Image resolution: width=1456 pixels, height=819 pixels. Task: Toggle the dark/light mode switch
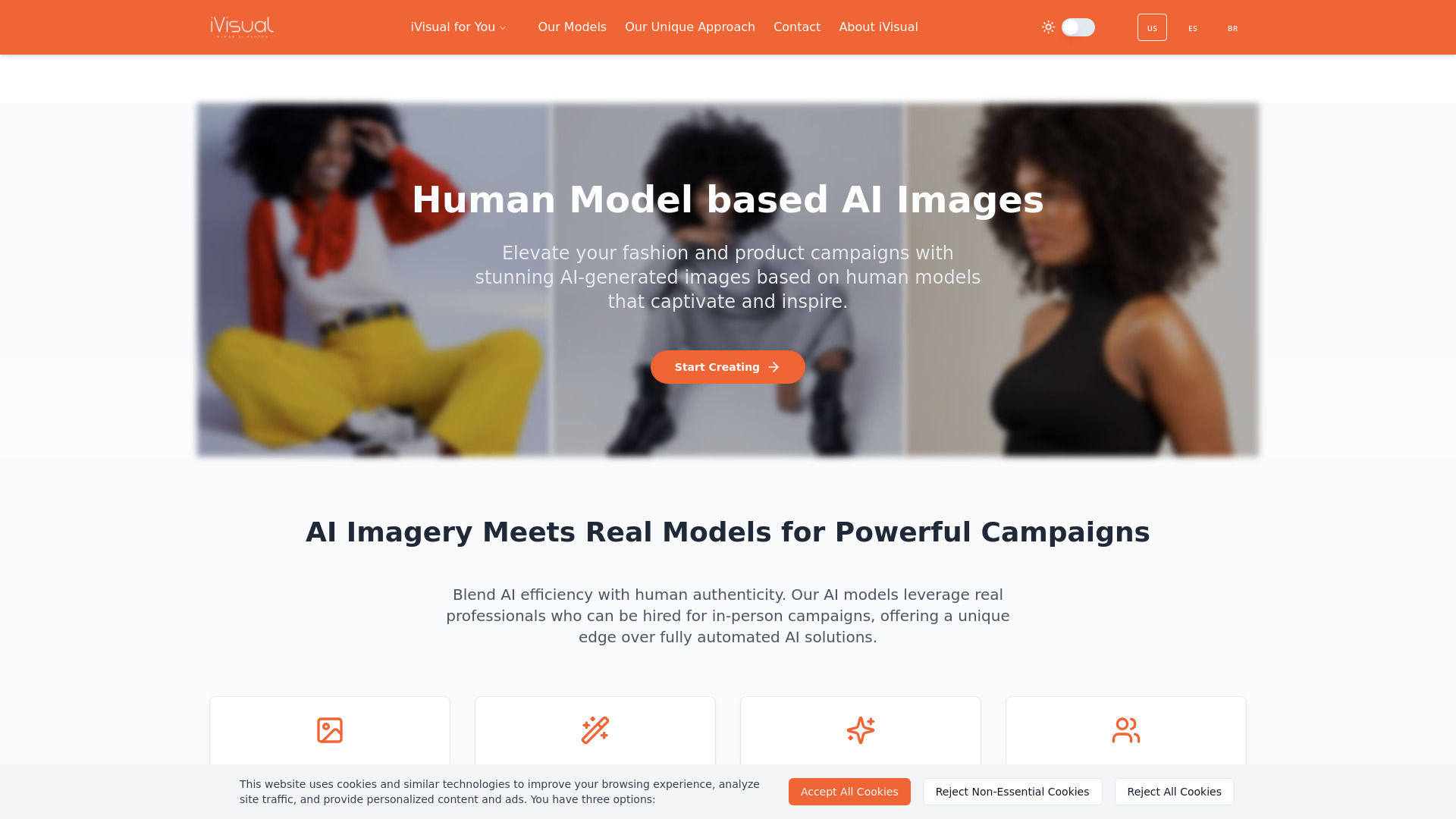pyautogui.click(x=1078, y=27)
